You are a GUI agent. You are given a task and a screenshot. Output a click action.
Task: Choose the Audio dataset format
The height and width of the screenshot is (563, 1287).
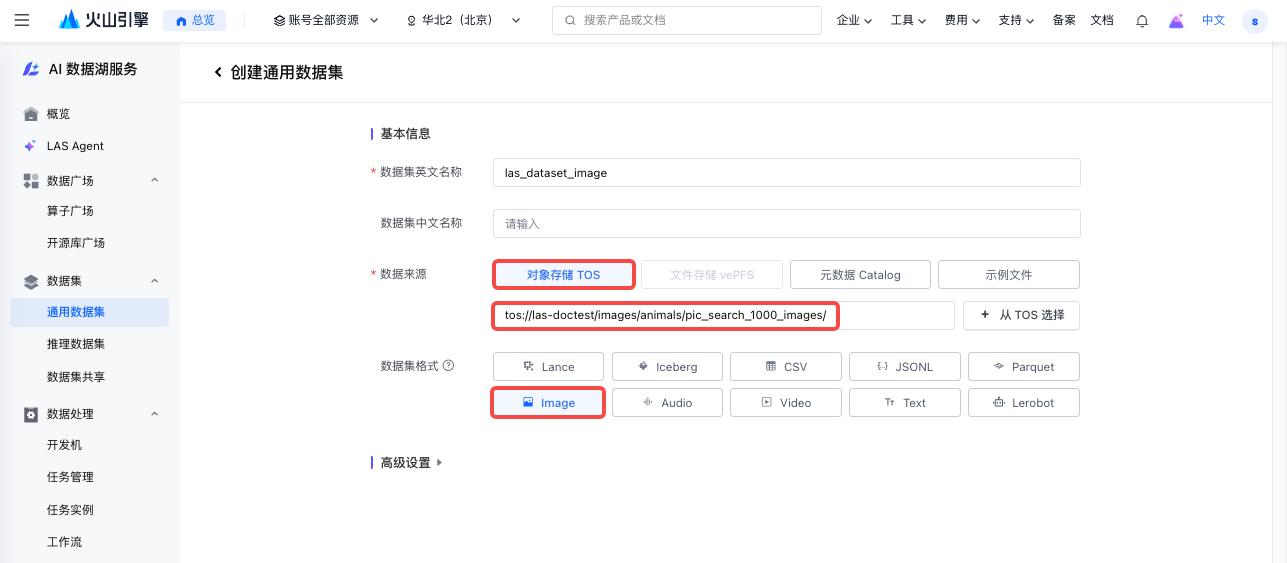[667, 402]
